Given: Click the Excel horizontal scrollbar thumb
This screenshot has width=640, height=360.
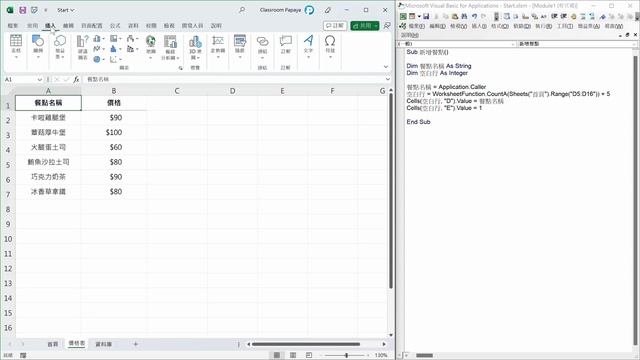Looking at the screenshot, I should point(306,344).
